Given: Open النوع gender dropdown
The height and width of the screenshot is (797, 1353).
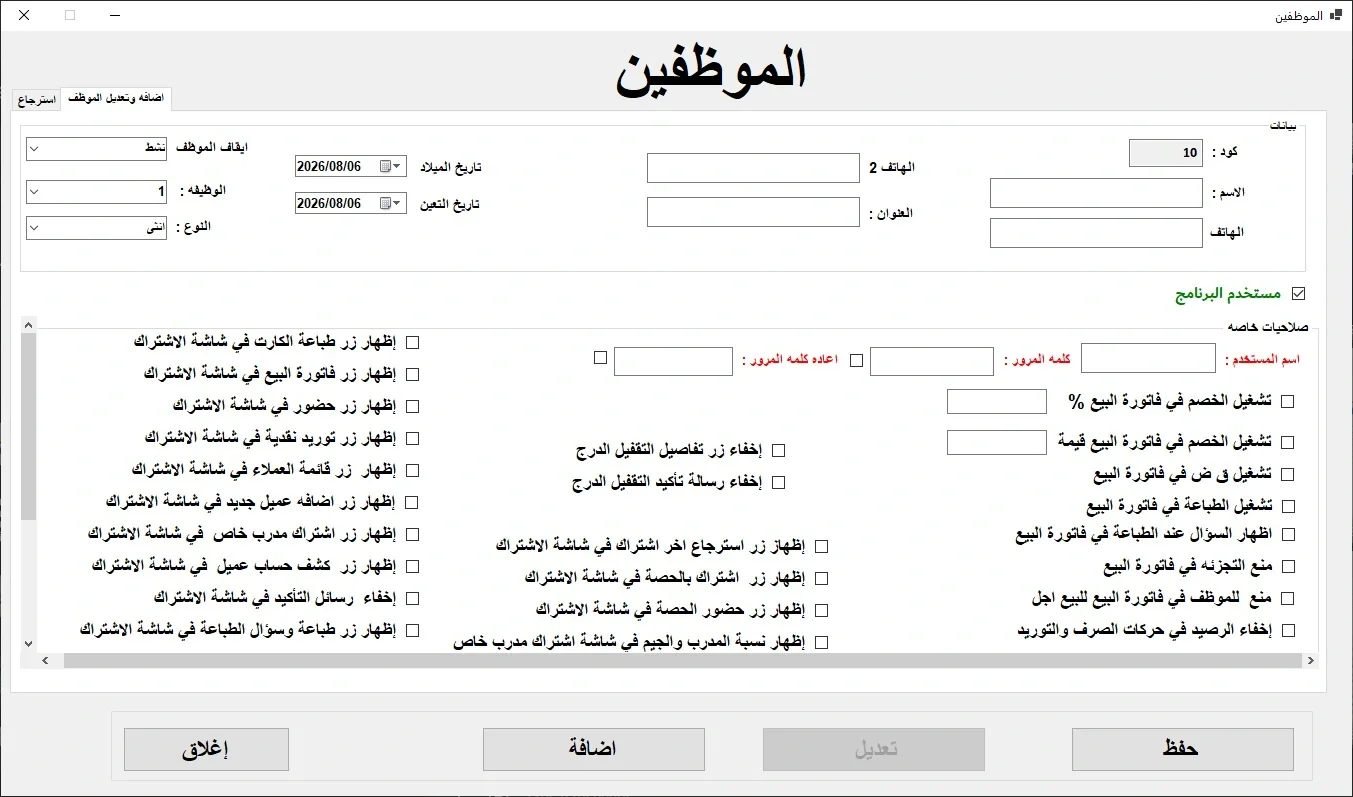Looking at the screenshot, I should coord(35,228).
